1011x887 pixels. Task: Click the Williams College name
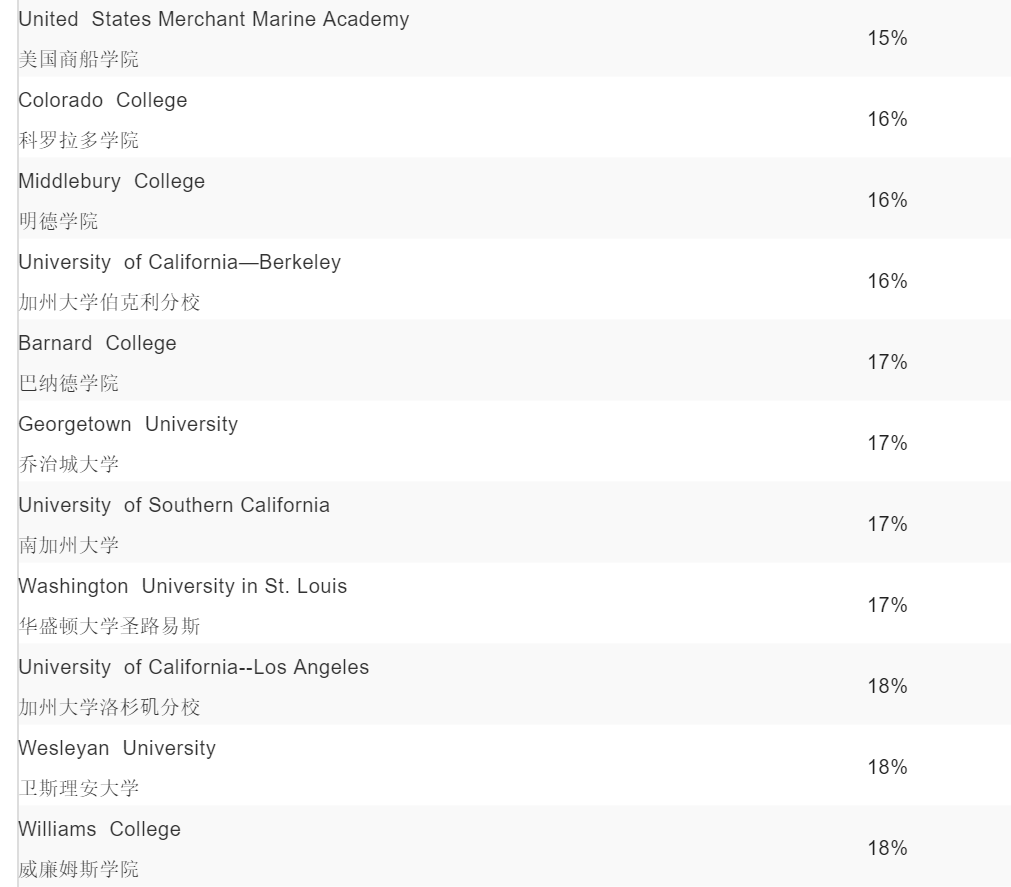(100, 829)
